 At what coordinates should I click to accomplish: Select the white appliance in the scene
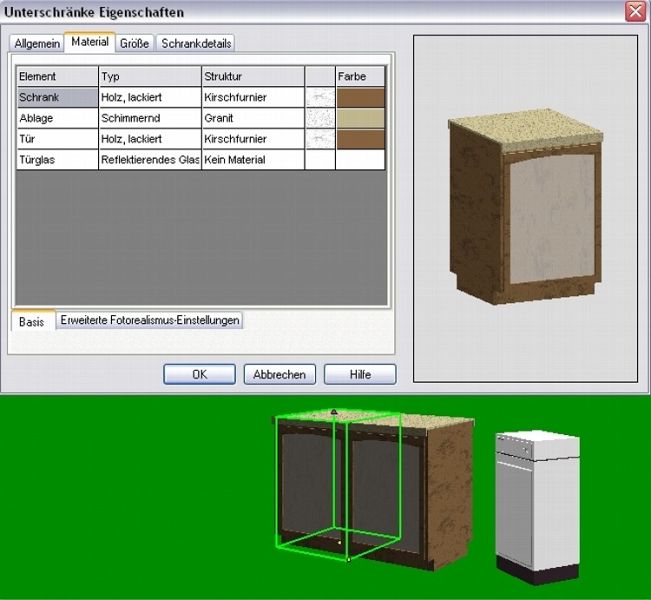[x=537, y=505]
